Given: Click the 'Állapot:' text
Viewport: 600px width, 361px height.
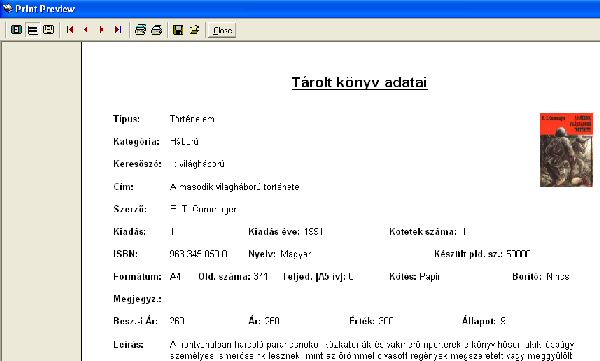Looking at the screenshot, I should [479, 321].
